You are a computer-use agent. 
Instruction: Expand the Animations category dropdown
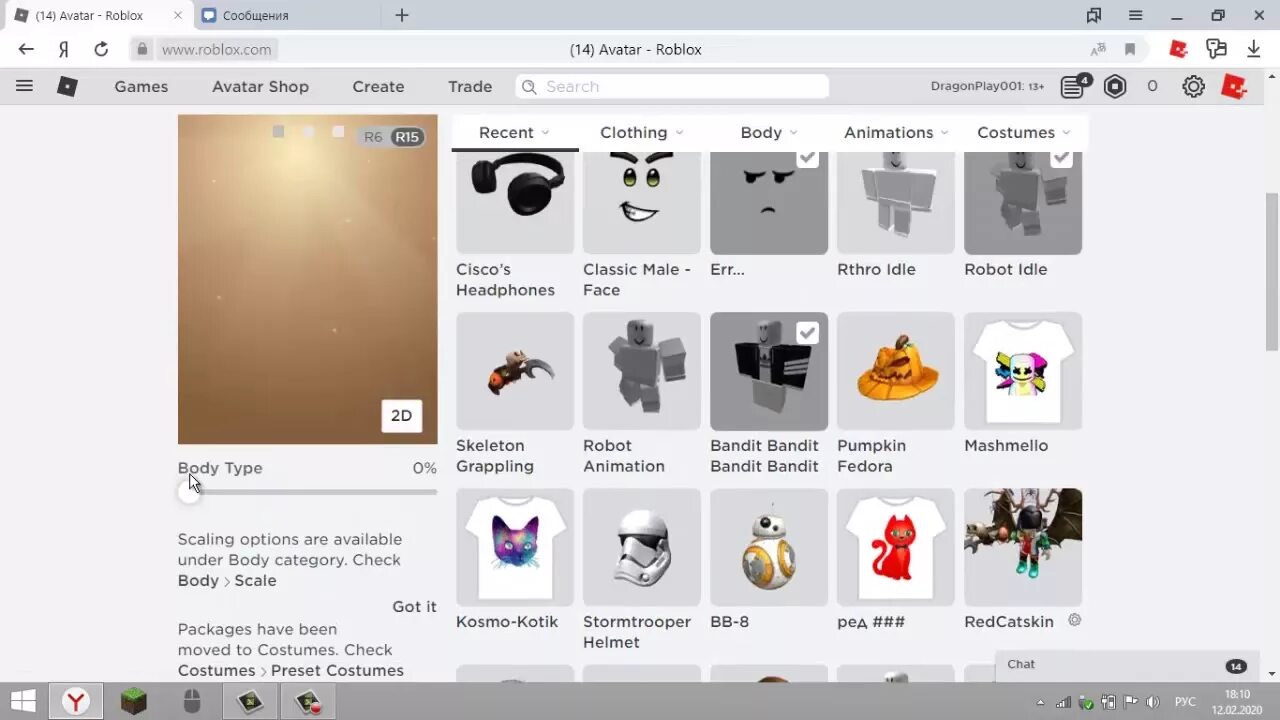click(896, 132)
